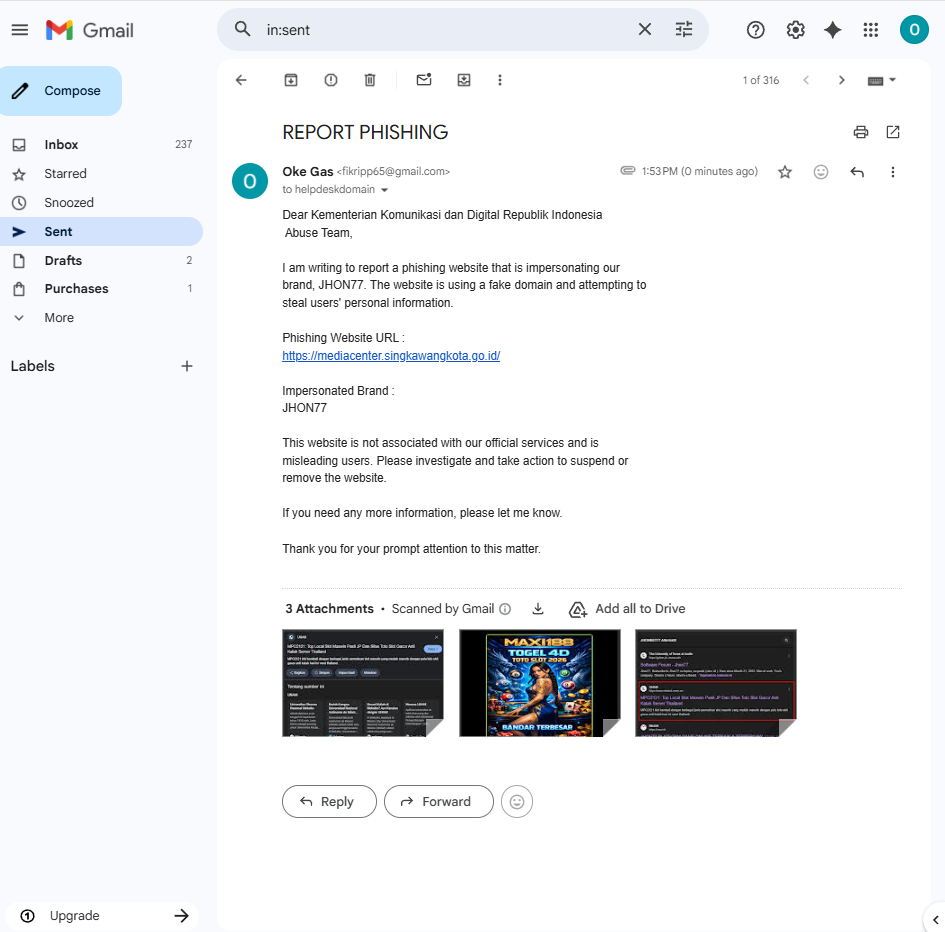Click the sender name Oke Gas
The width and height of the screenshot is (945, 932).
(307, 172)
